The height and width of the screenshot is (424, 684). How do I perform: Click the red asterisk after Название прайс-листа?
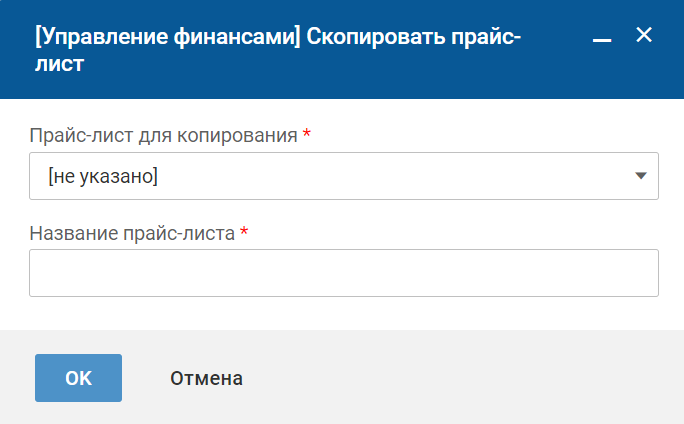click(243, 233)
